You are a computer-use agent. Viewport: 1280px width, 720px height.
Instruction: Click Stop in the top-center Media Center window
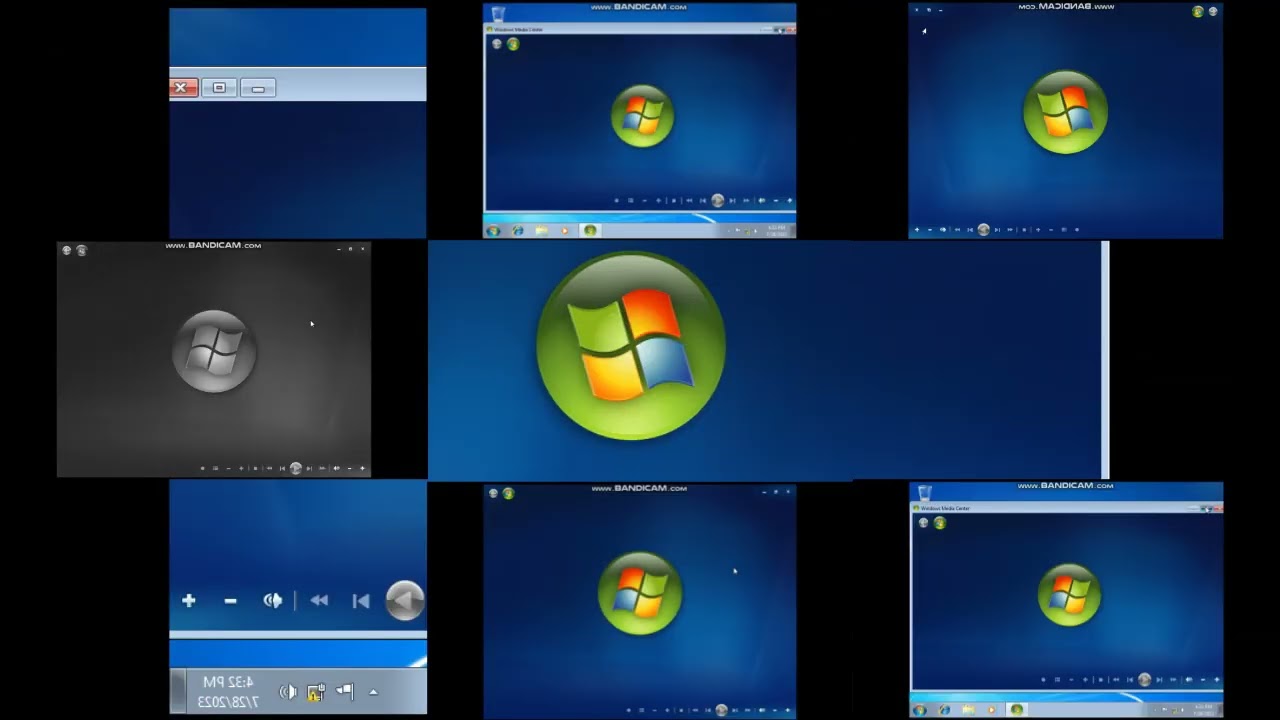[674, 201]
